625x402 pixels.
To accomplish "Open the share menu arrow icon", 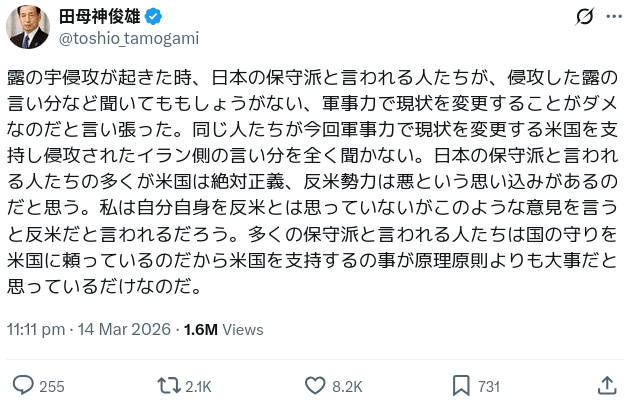I will [x=606, y=385].
